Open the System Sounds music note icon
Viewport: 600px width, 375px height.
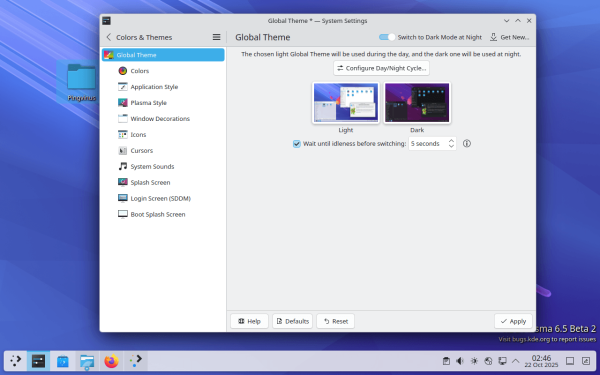click(122, 166)
